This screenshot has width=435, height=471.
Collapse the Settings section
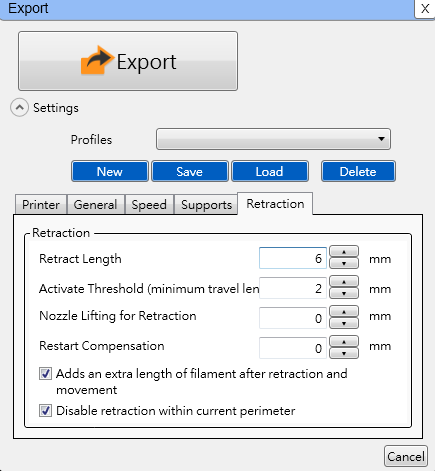click(19, 108)
